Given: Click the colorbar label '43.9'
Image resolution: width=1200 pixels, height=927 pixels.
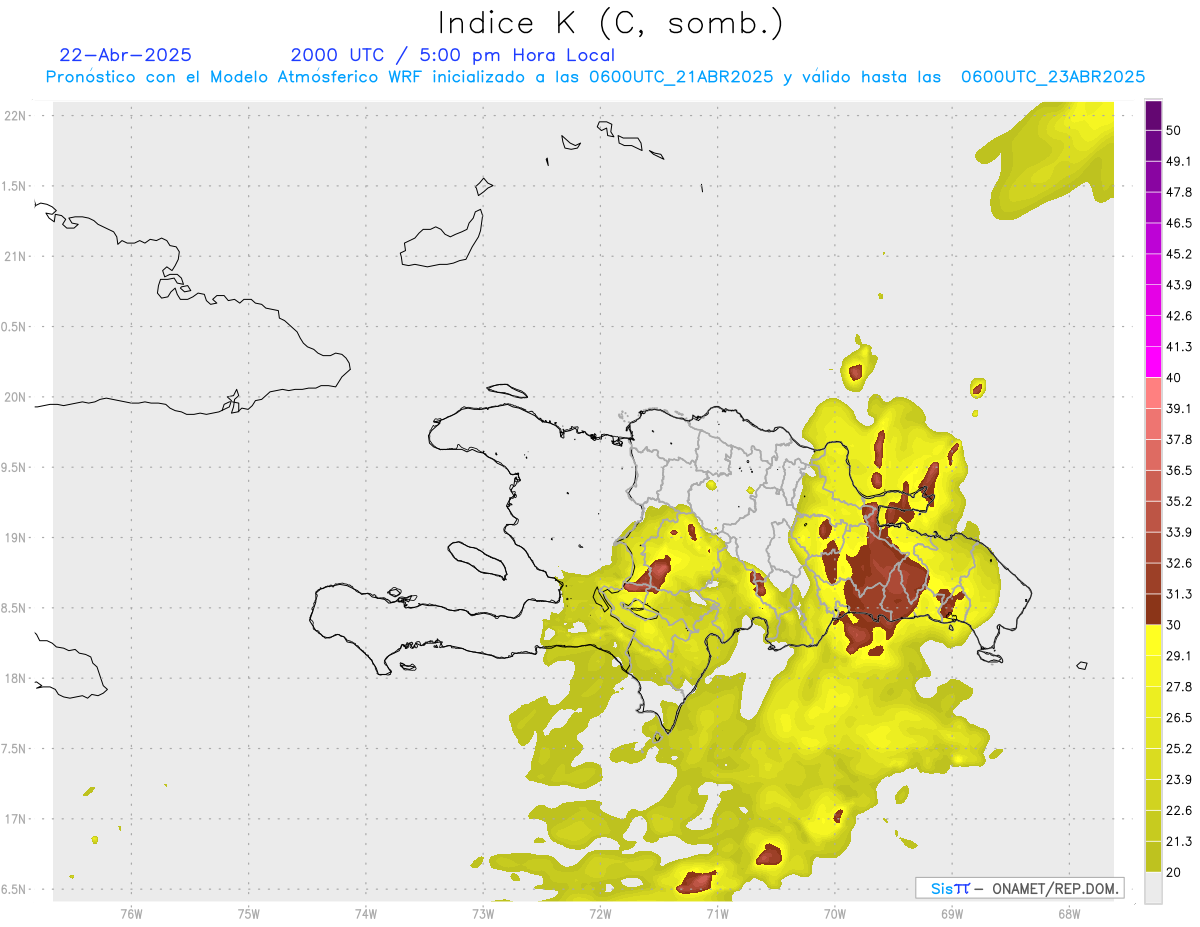Looking at the screenshot, I should 1179,285.
